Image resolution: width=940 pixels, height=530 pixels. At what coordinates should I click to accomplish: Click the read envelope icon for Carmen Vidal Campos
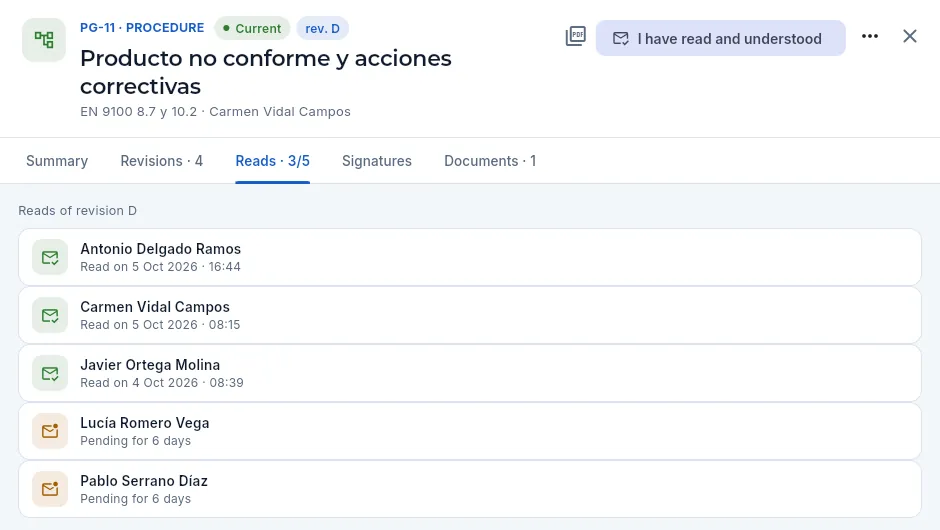[50, 315]
